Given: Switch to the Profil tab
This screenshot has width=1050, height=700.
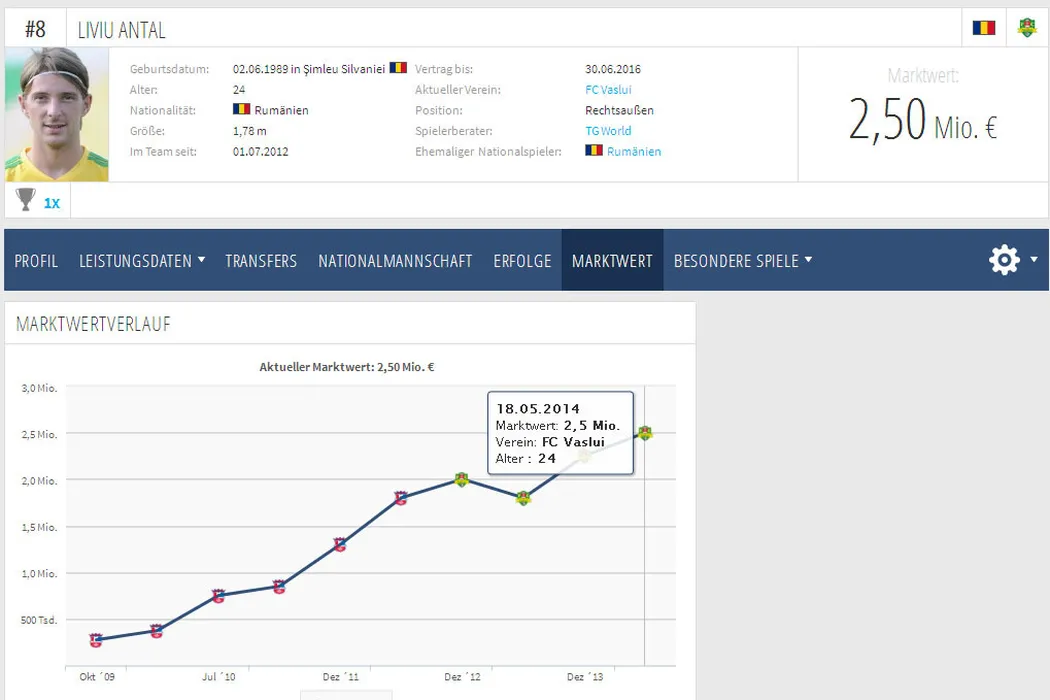Looking at the screenshot, I should [x=36, y=261].
